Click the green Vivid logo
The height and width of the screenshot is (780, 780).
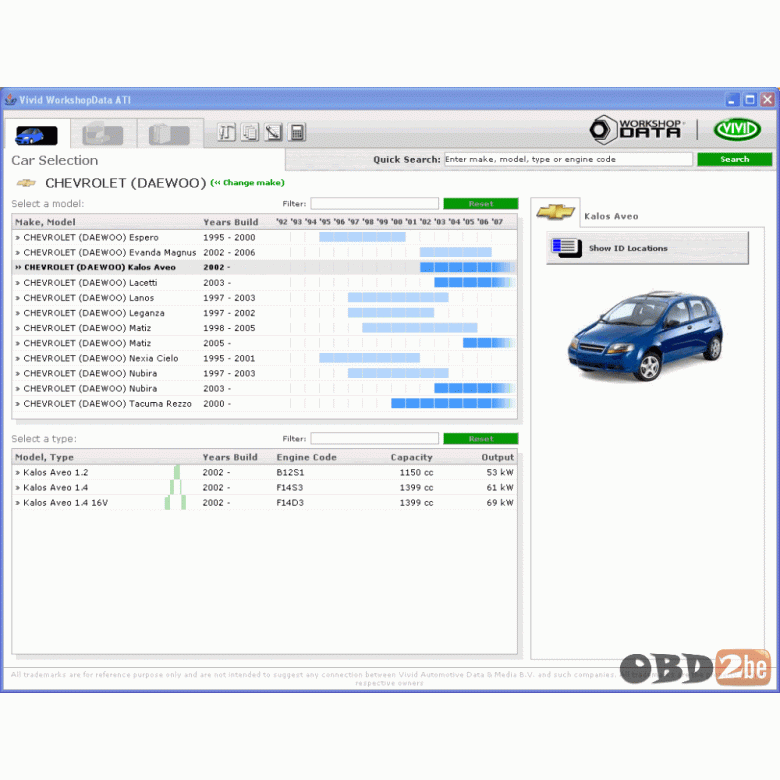point(737,129)
